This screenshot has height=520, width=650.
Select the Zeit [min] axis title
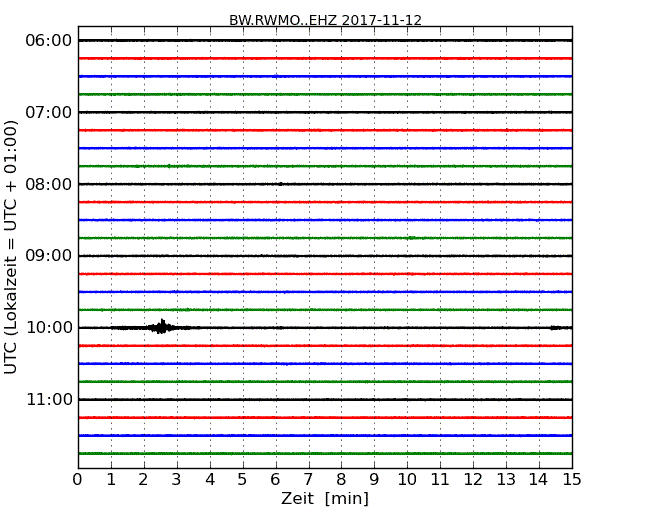[x=325, y=498]
